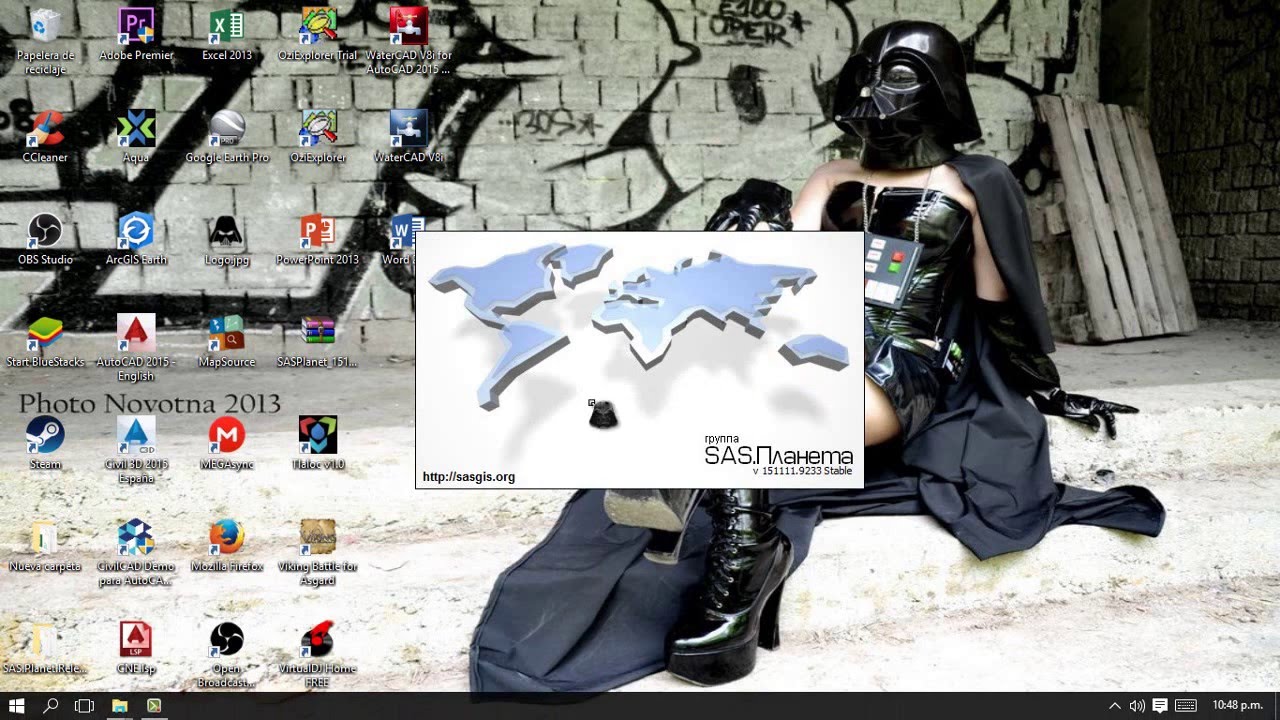Select the CivilCAD Demo para AutoCAD shortcut

point(136,552)
